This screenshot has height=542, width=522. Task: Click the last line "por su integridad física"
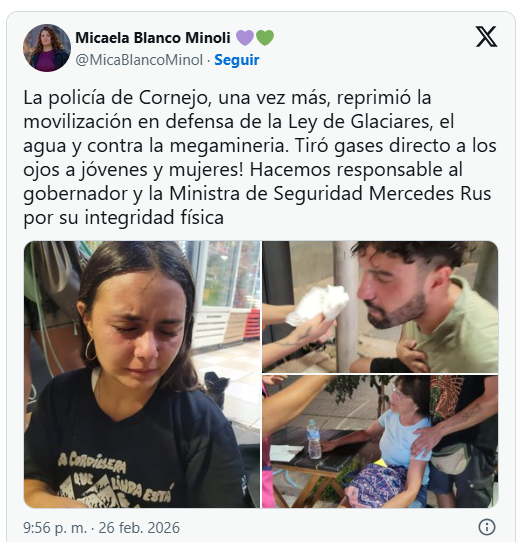(123, 218)
